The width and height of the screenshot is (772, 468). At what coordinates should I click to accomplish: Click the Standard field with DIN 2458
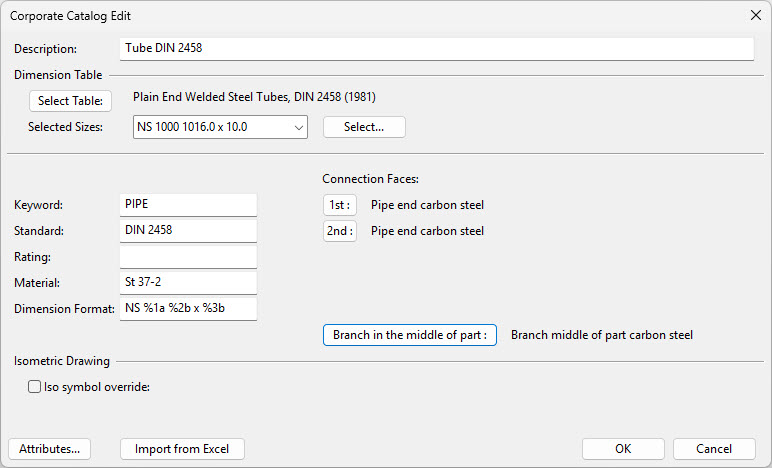pyautogui.click(x=187, y=231)
